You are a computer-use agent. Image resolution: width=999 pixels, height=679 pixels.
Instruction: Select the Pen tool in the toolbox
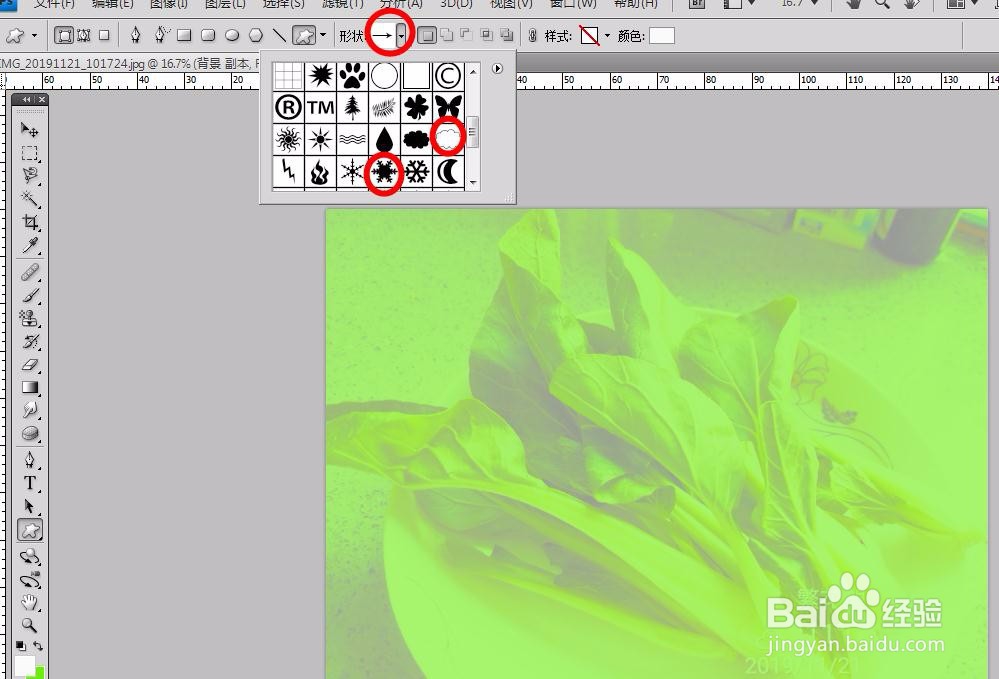coord(29,461)
